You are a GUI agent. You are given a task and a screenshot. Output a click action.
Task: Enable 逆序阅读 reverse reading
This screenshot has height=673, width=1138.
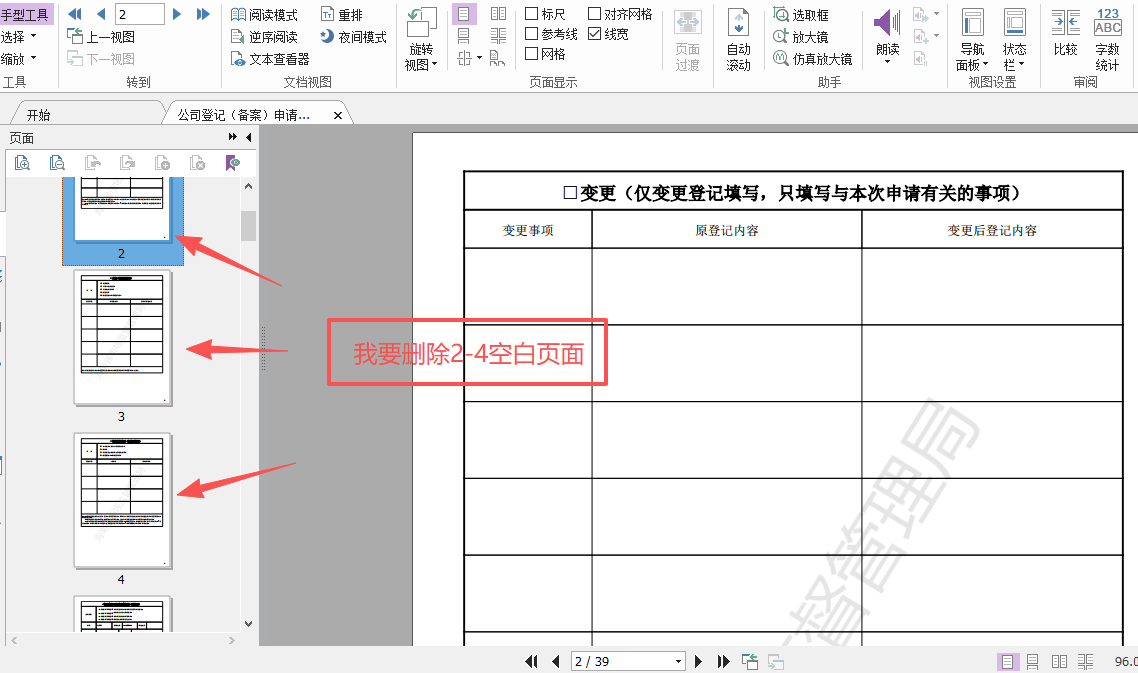[264, 36]
